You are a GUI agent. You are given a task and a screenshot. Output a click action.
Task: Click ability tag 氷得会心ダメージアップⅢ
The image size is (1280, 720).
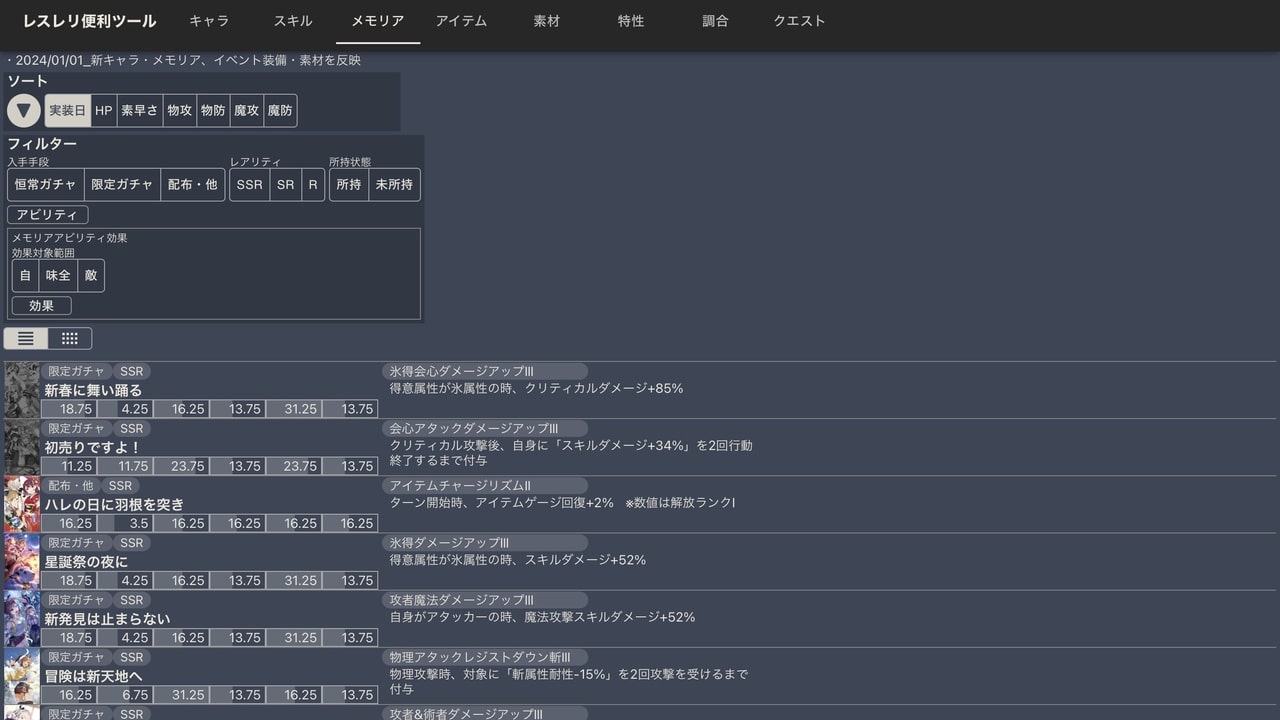[x=484, y=371]
